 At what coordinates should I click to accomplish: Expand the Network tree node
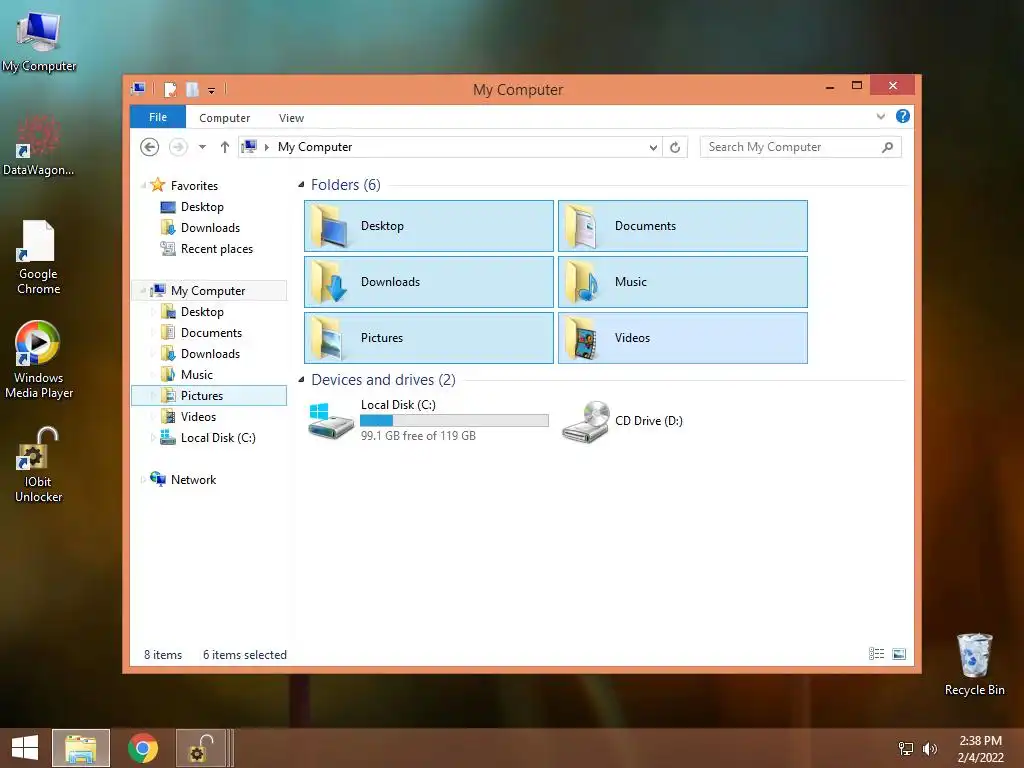pyautogui.click(x=144, y=479)
